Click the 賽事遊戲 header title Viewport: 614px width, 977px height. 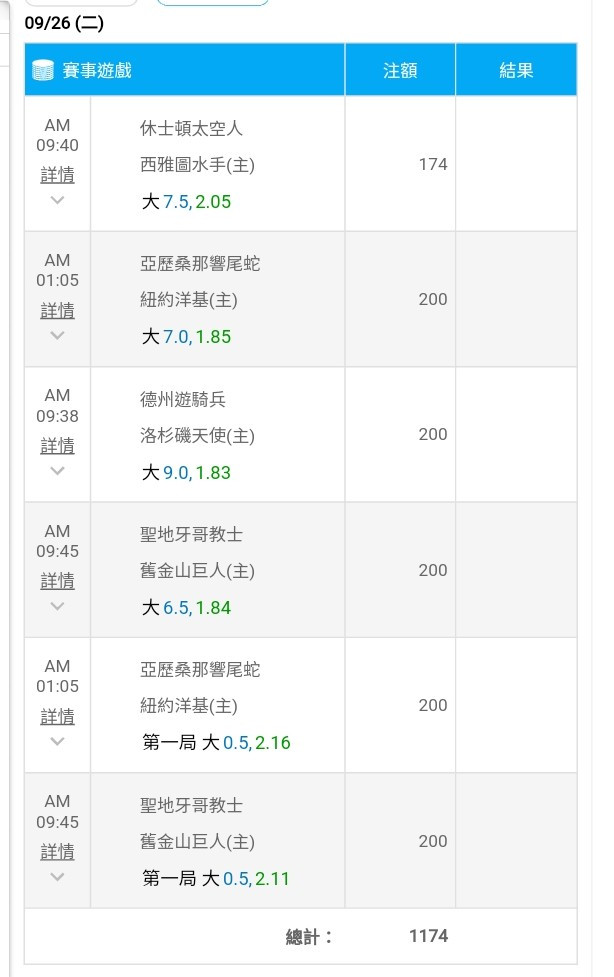click(97, 70)
